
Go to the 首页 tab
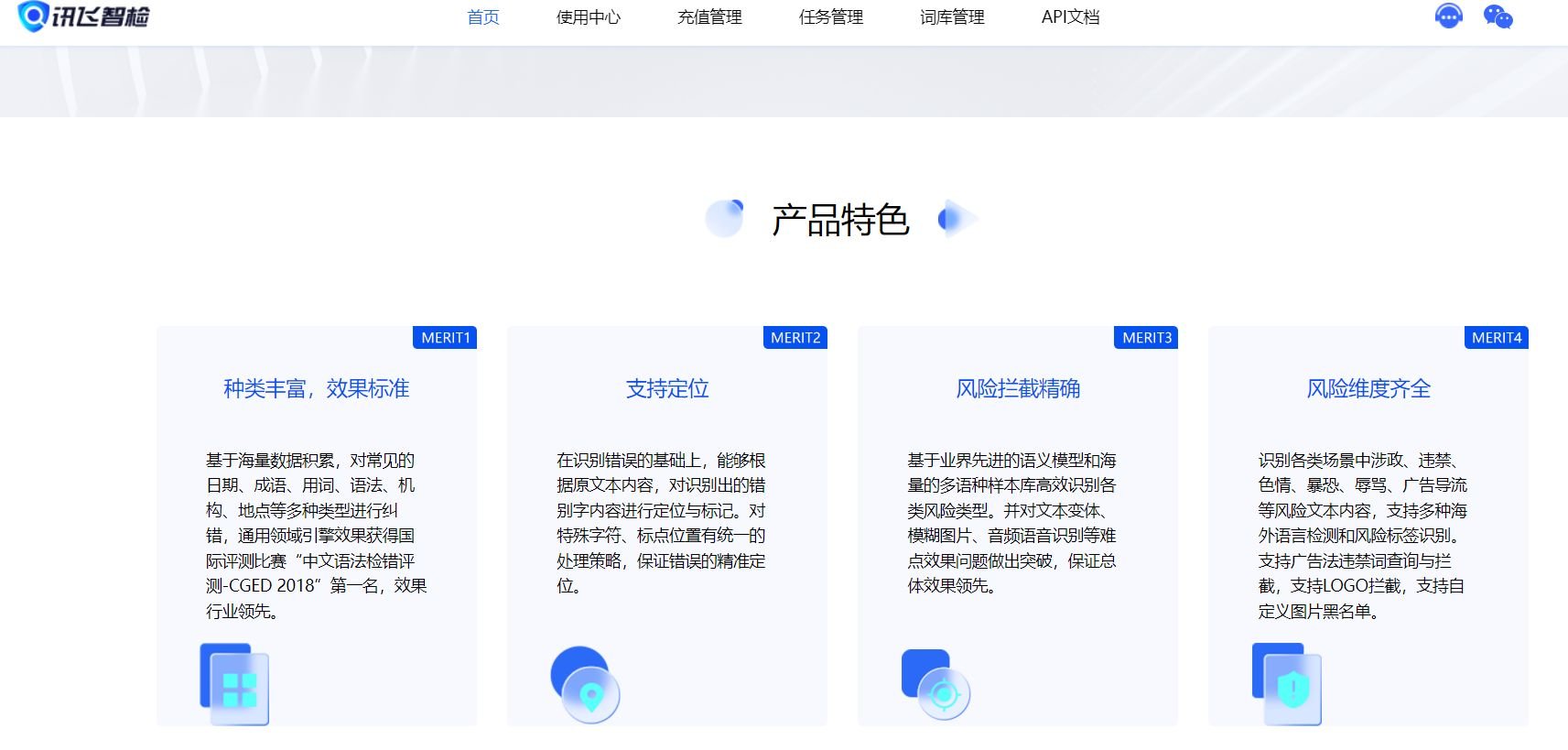483,17
